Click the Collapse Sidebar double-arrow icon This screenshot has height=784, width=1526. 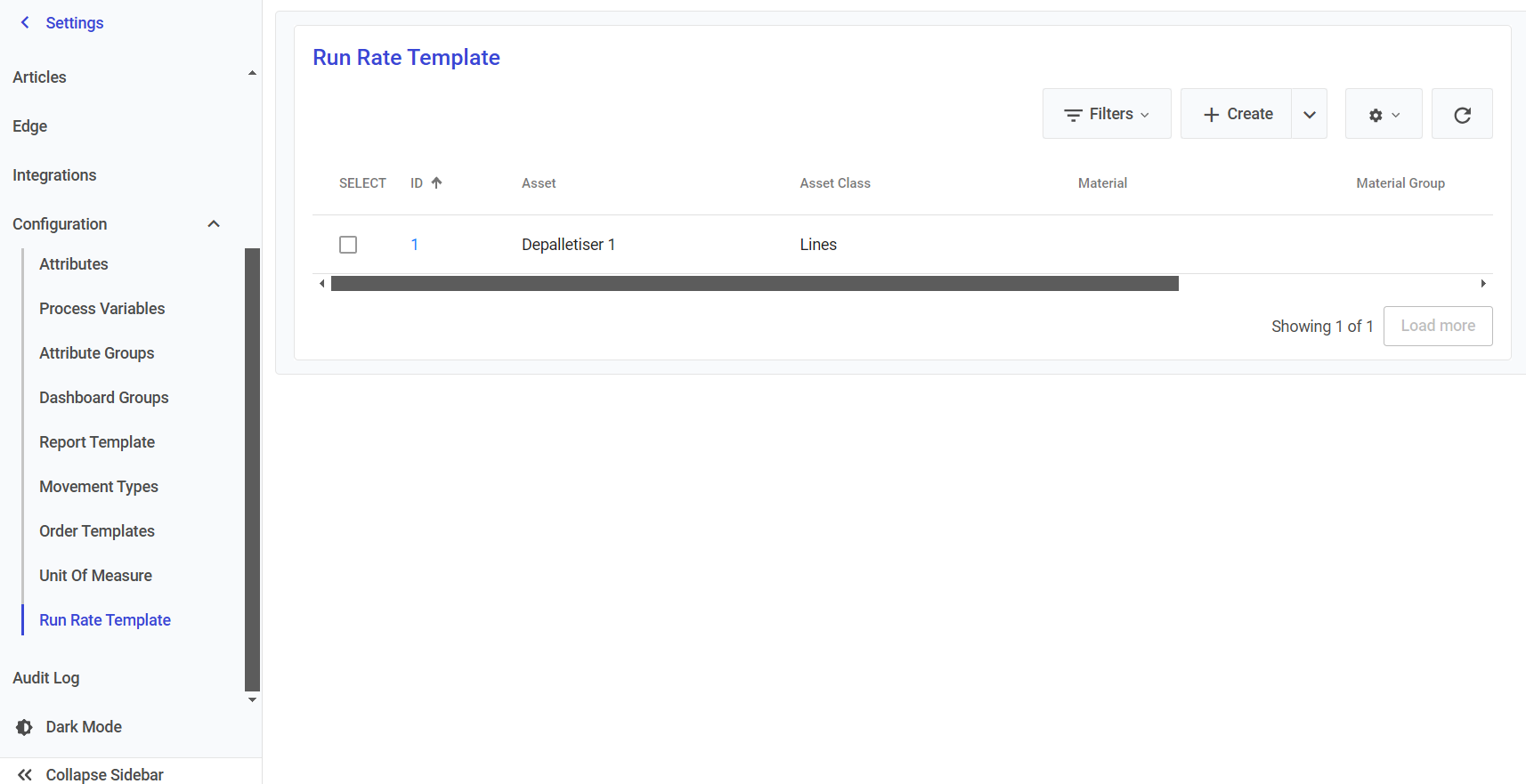25,774
